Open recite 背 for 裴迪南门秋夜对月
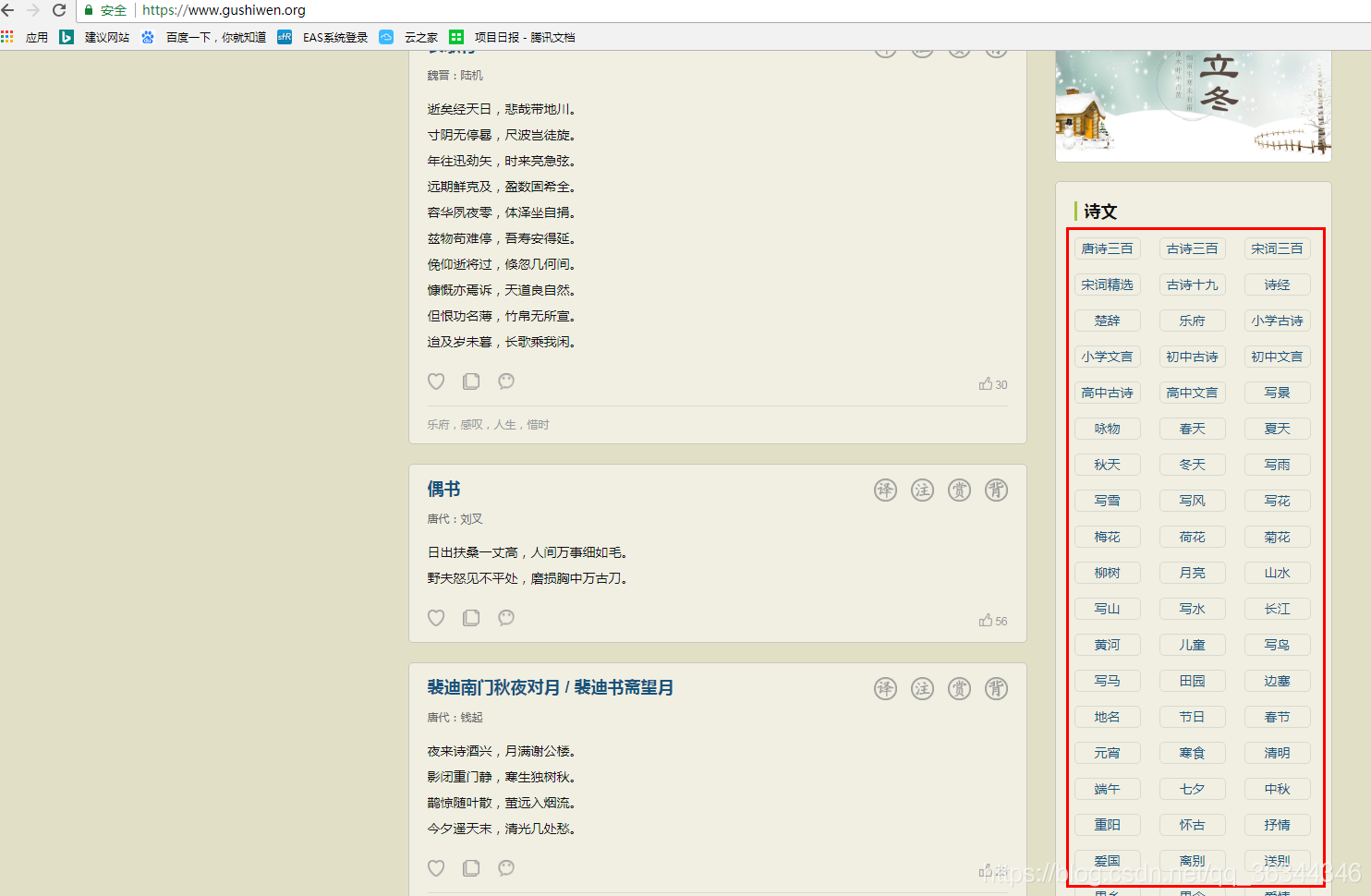Viewport: 1371px width, 896px height. pyautogui.click(x=996, y=688)
